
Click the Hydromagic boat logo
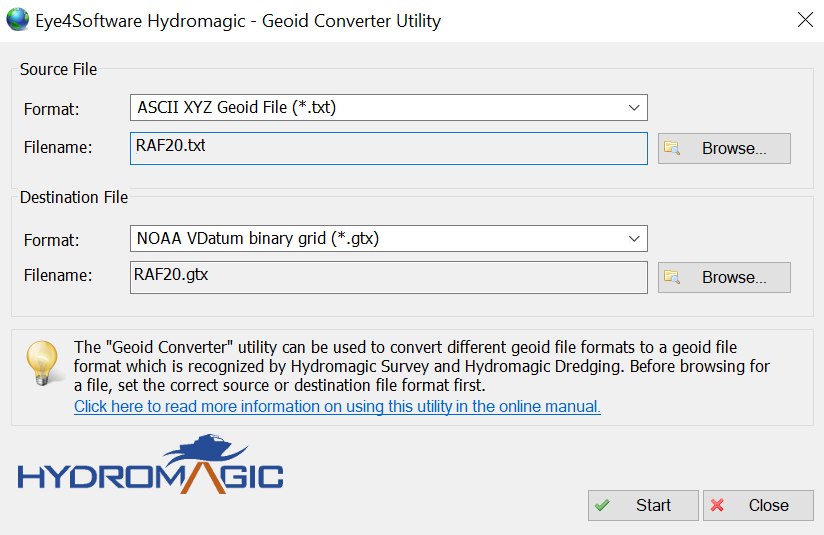click(150, 465)
